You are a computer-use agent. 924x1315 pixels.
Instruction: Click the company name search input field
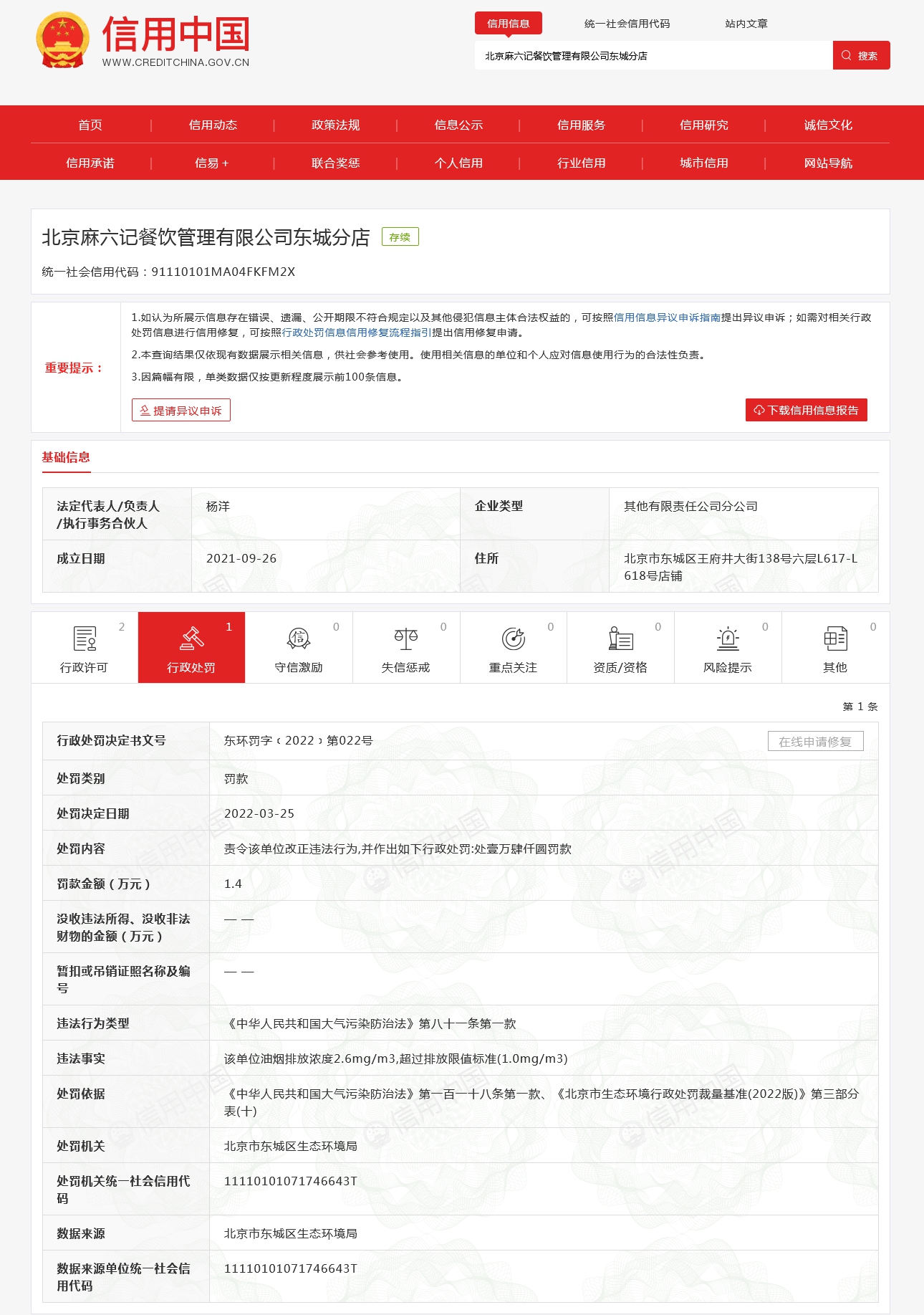coord(653,55)
